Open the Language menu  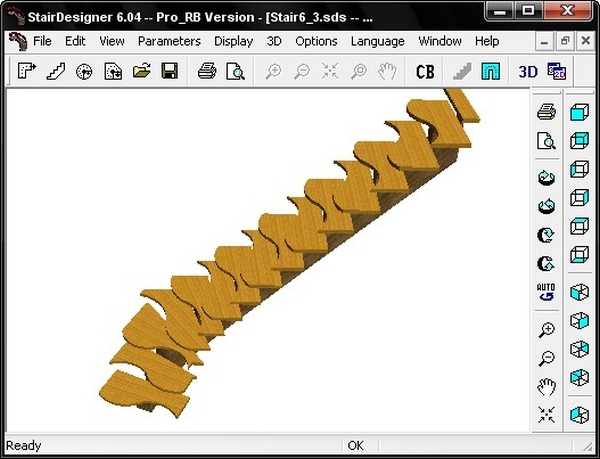click(x=378, y=41)
